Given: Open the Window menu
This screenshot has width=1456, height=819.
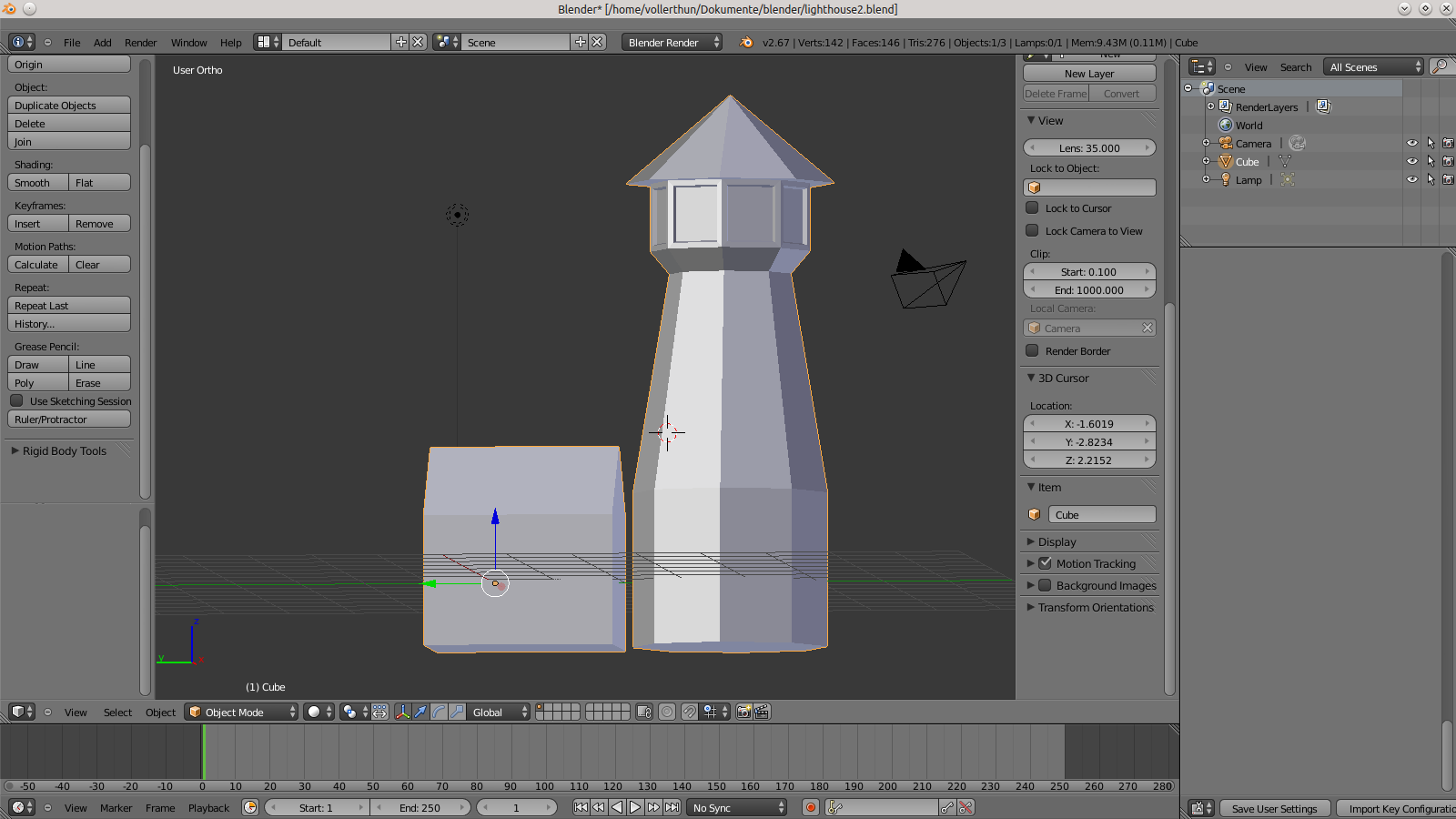Looking at the screenshot, I should coord(188,42).
